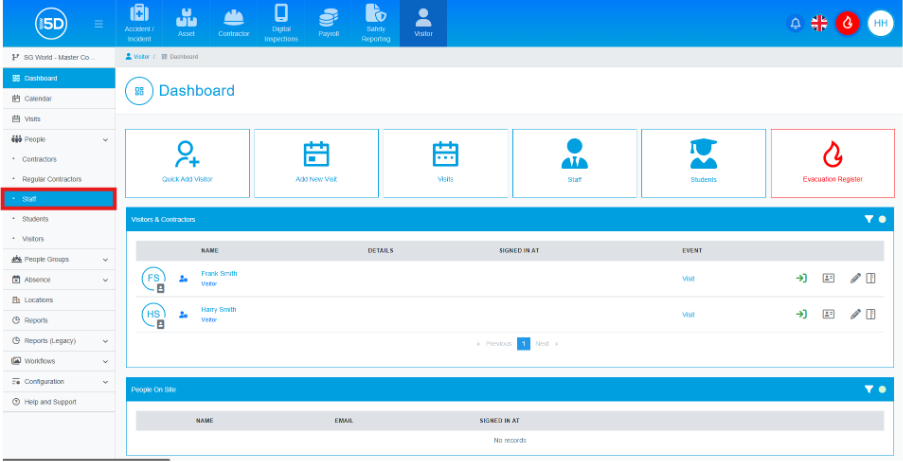Click the 5D logo

[x=52, y=24]
